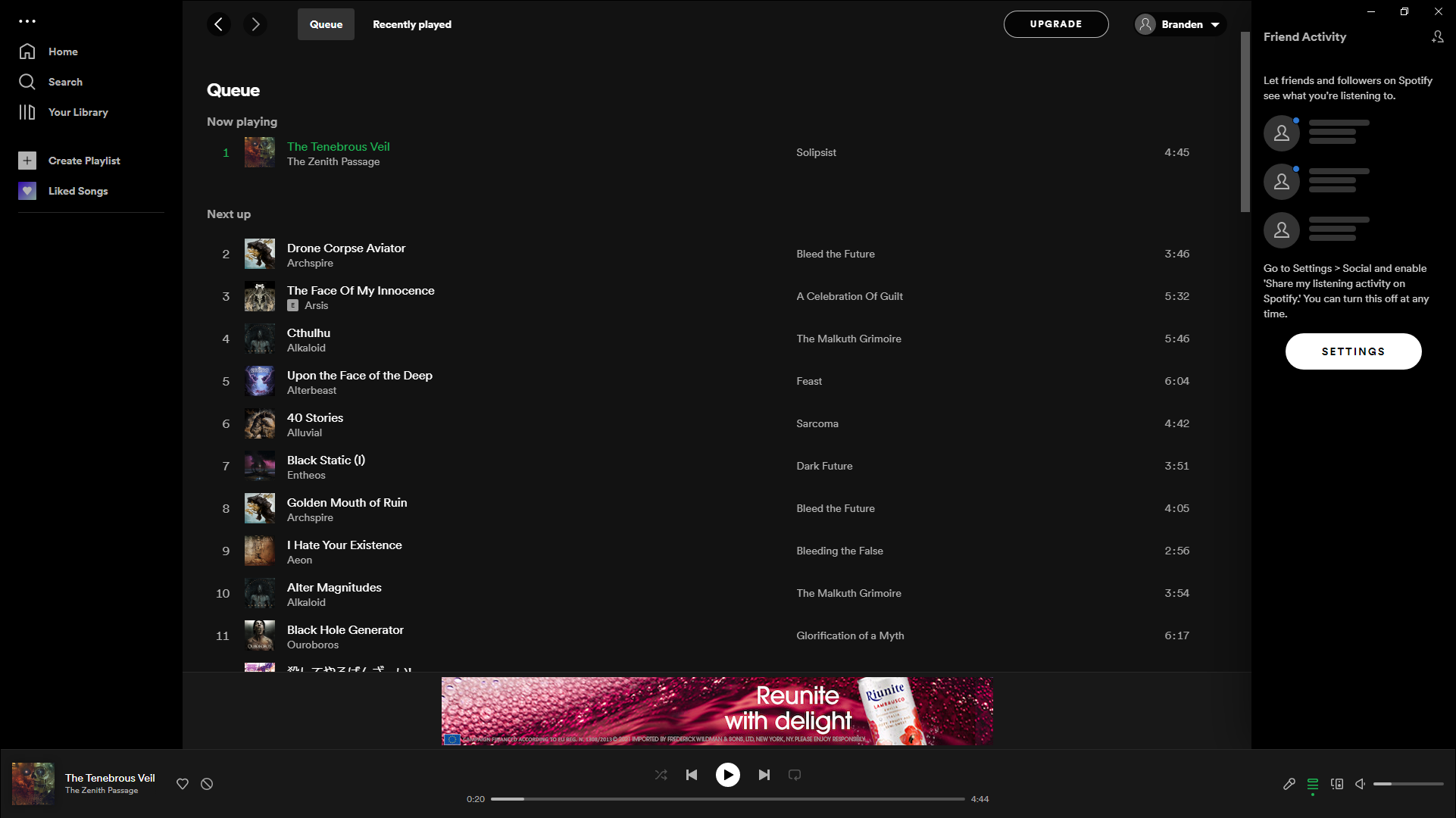Screen dimensions: 1456x818
Task: Click The Tenebrous Veil title in player bar
Action: (x=110, y=778)
